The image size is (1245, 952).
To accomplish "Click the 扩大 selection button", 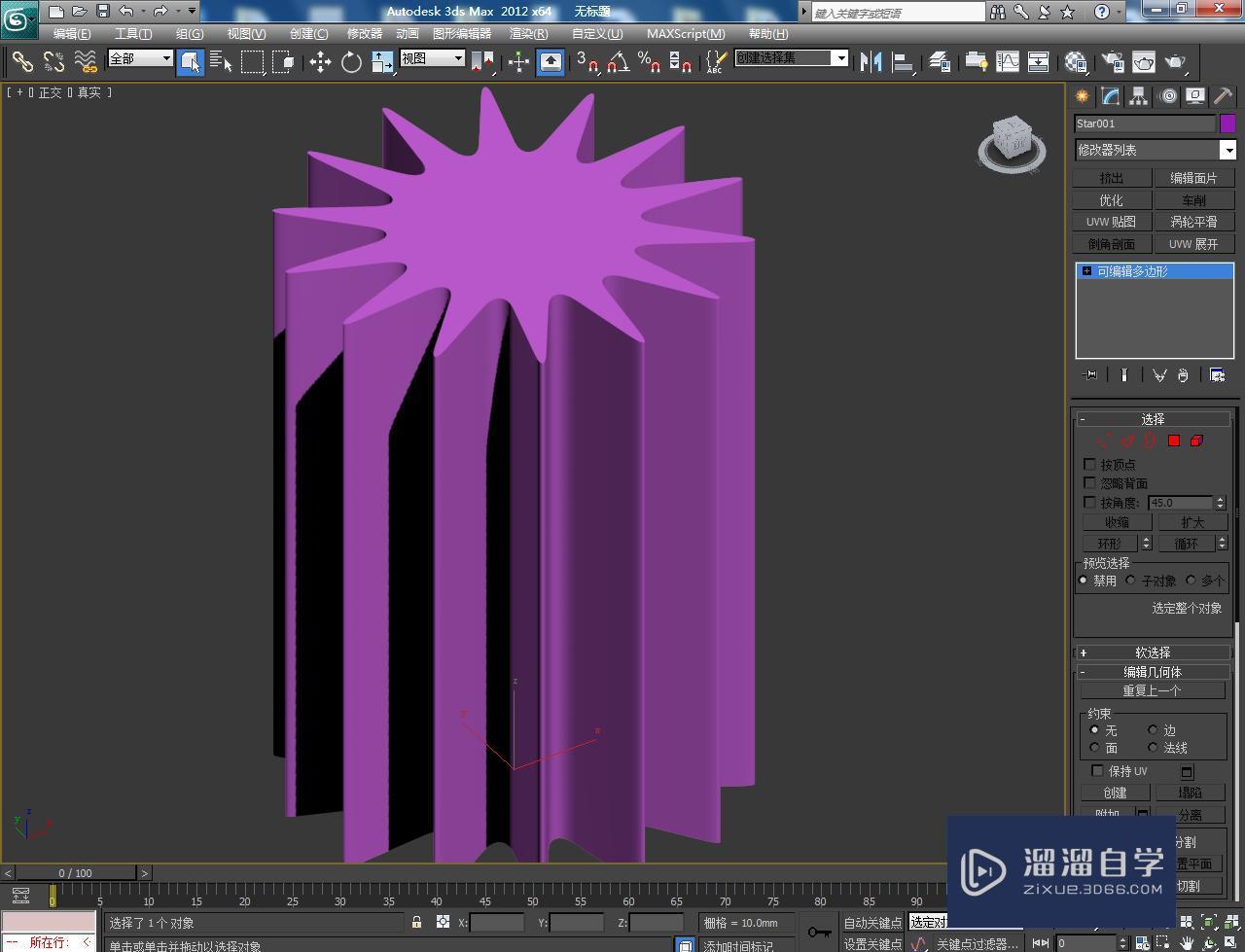I will pos(1192,522).
